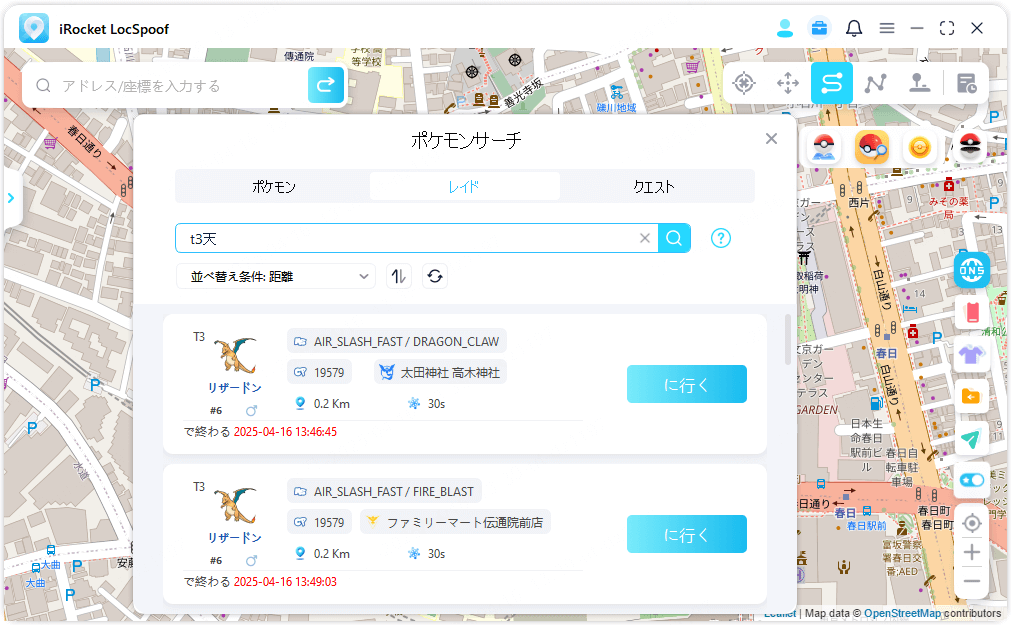This screenshot has height=625, width=1011.
Task: Select multi-spot route mode icon
Action: tap(876, 83)
